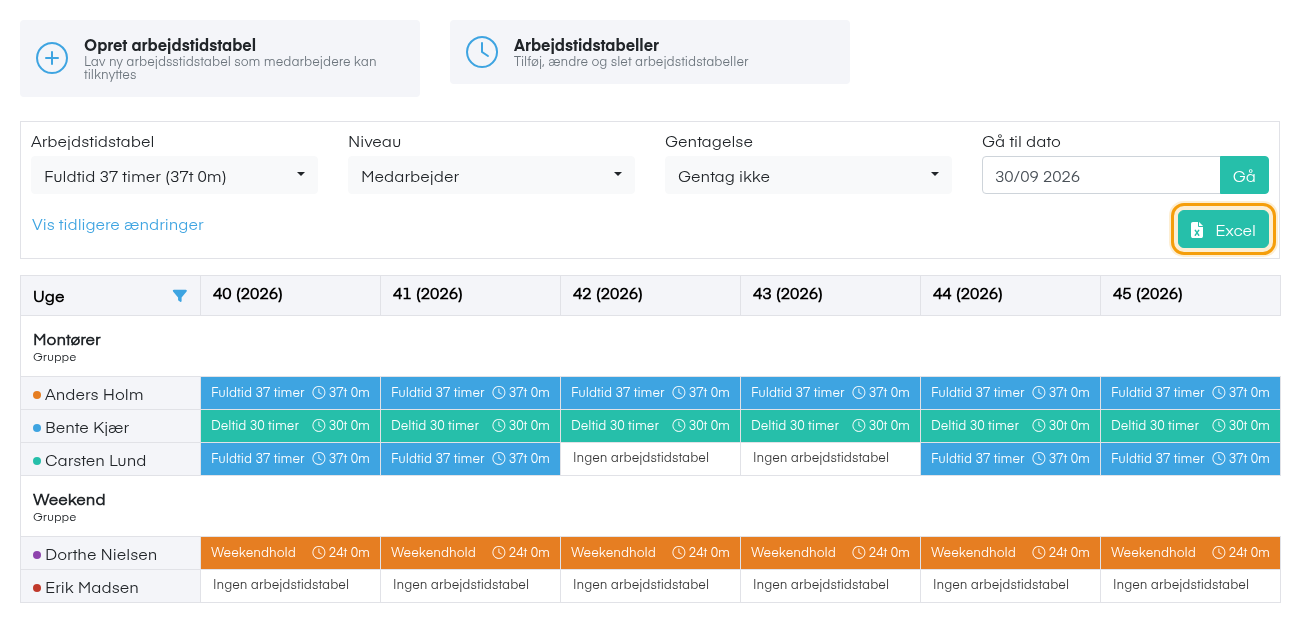Image resolution: width=1300 pixels, height=623 pixels.
Task: Open the Gentagelse dropdown
Action: coord(808,176)
